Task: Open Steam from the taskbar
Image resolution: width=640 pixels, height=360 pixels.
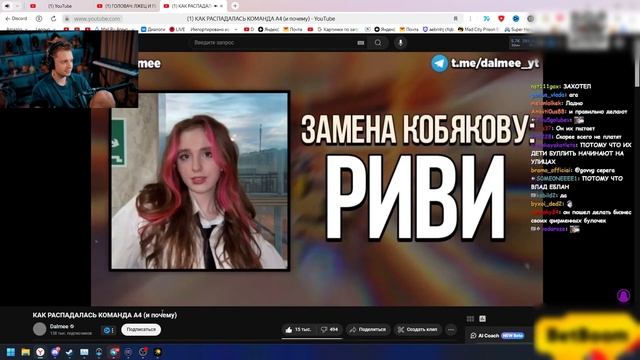Action: tap(69, 352)
